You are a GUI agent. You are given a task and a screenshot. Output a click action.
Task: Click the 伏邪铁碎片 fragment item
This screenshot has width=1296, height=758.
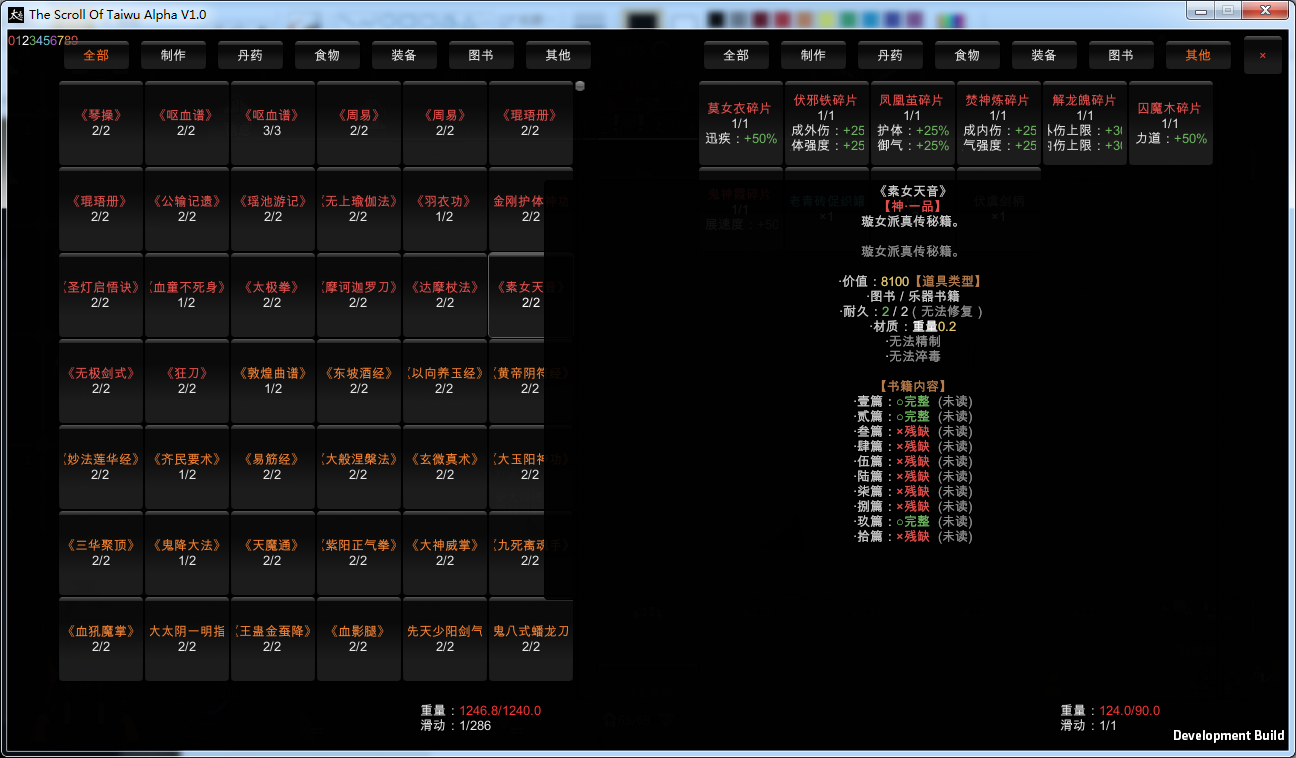point(826,123)
